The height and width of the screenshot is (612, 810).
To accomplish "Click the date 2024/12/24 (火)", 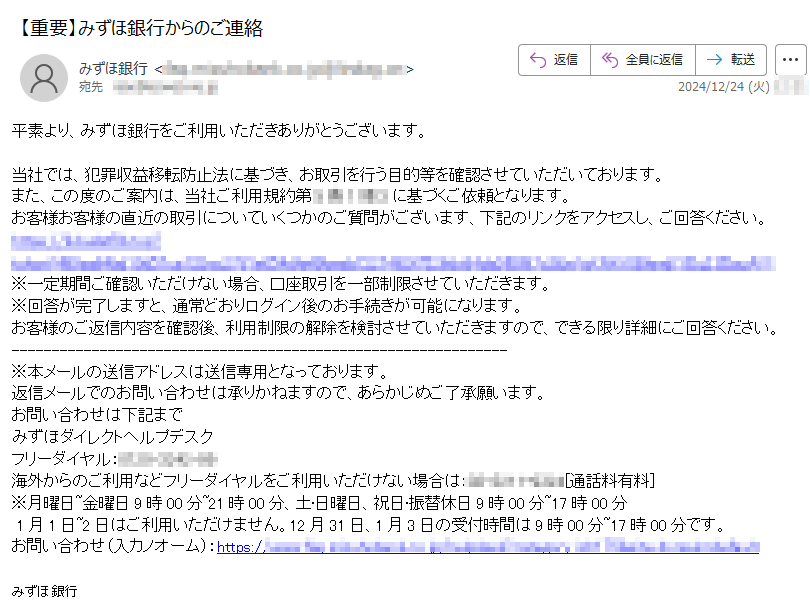I will [724, 87].
